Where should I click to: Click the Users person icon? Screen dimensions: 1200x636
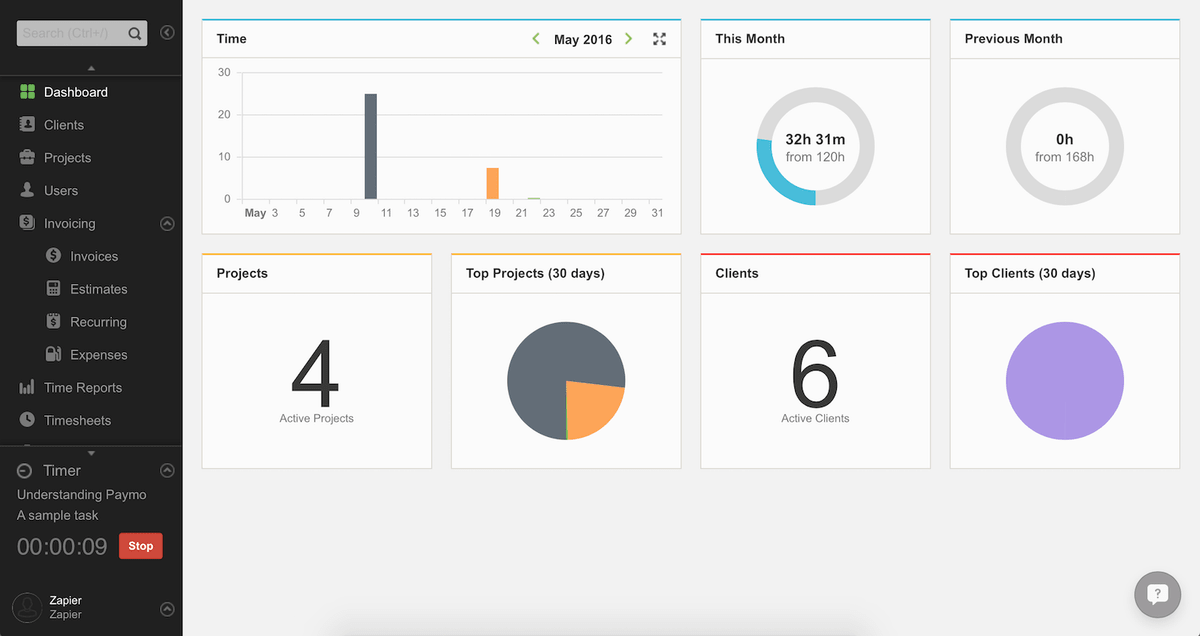tap(27, 190)
